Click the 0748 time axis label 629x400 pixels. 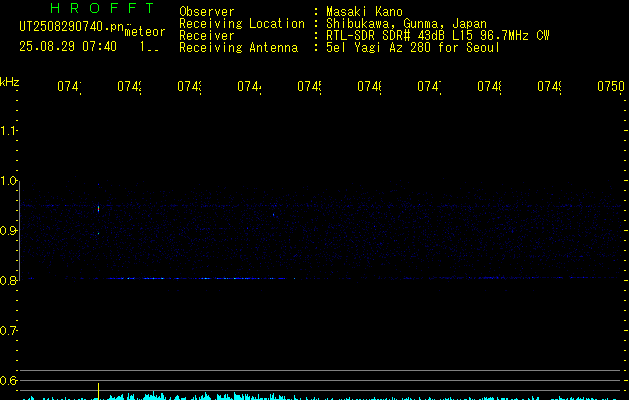tap(489, 86)
